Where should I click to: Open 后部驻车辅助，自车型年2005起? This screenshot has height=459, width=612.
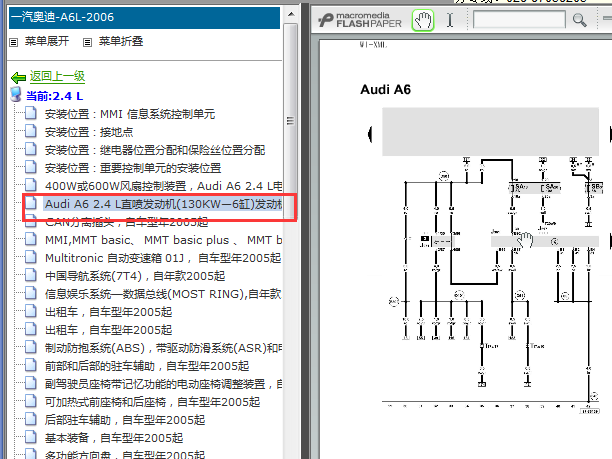click(x=125, y=420)
